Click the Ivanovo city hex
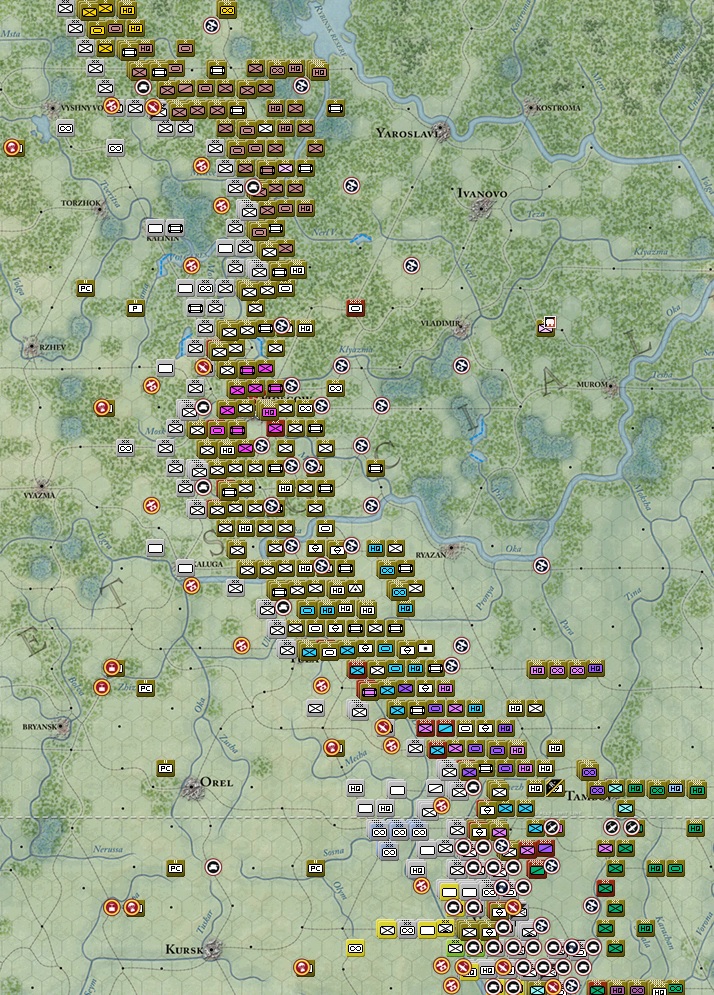The image size is (714, 995). [x=481, y=208]
